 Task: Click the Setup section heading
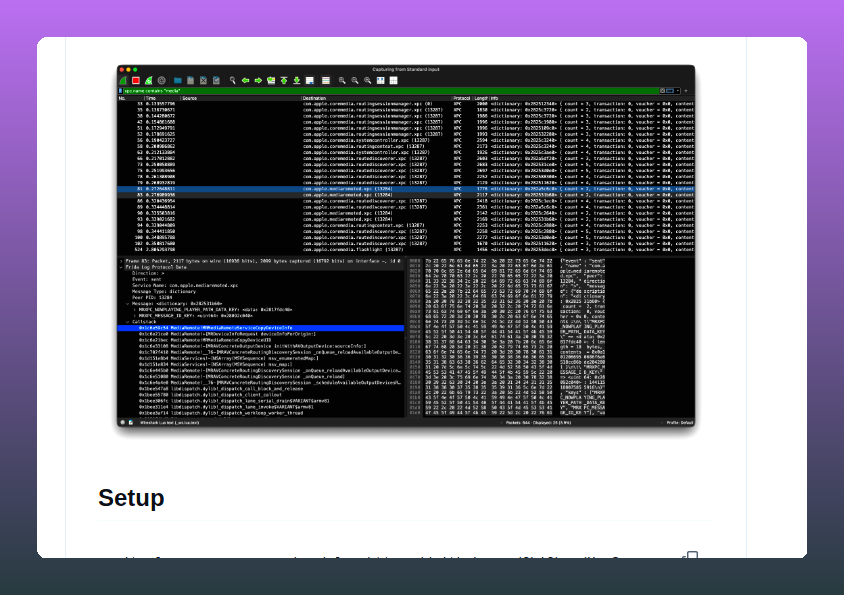point(131,498)
